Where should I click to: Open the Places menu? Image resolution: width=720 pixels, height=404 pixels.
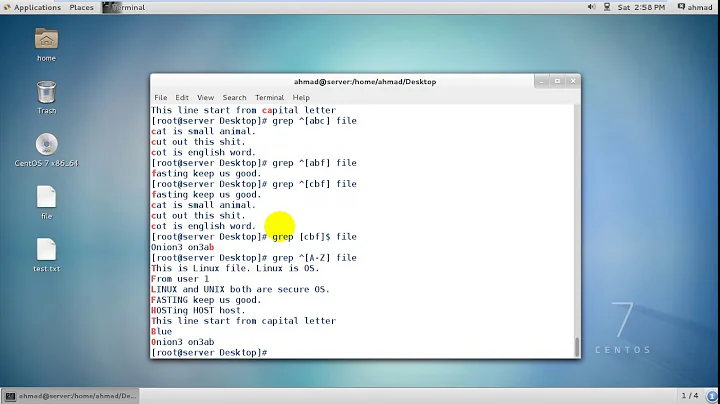(81, 7)
